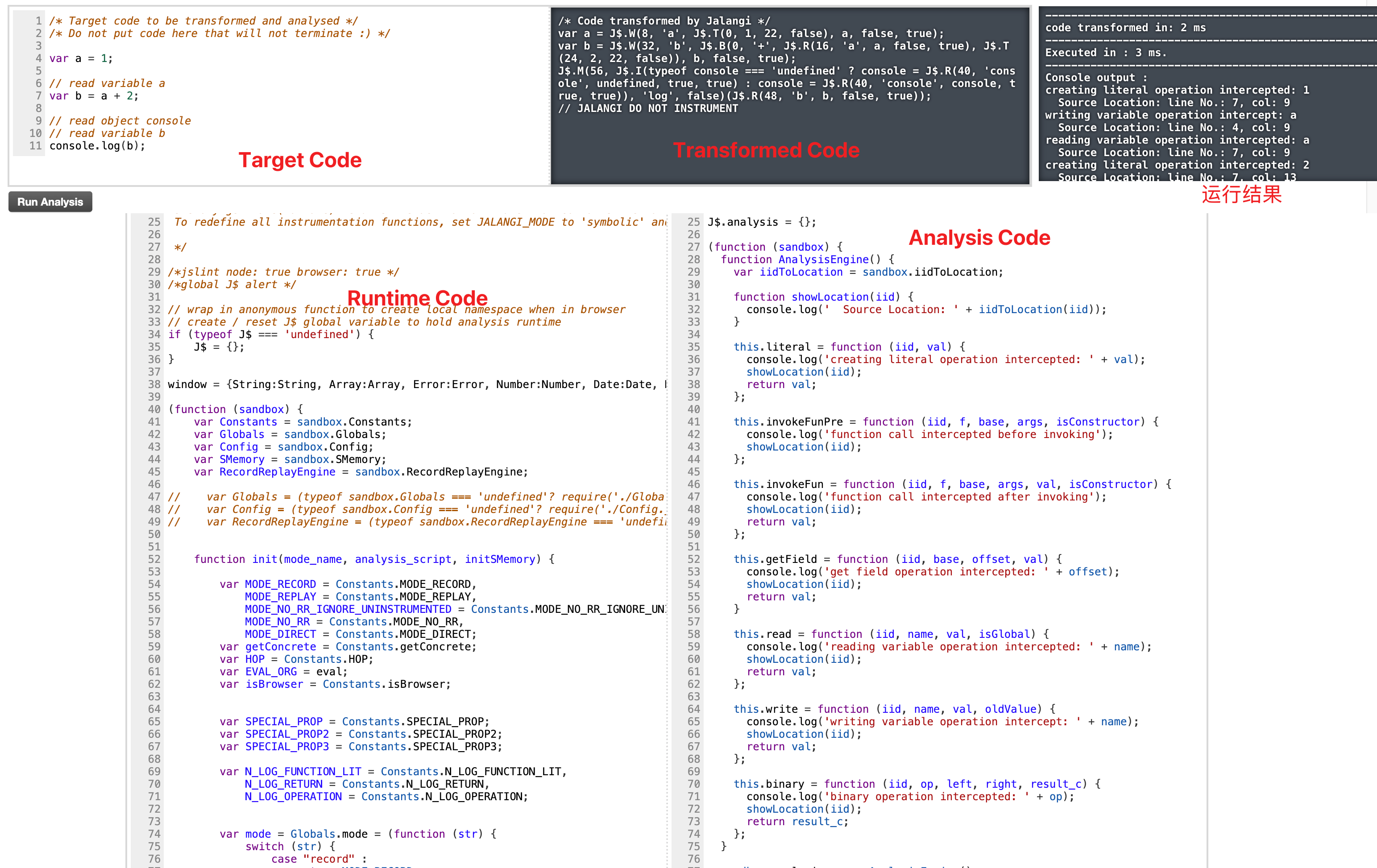Click 'Executed in : 3 ms.' output line
The height and width of the screenshot is (868, 1377).
(x=1105, y=53)
